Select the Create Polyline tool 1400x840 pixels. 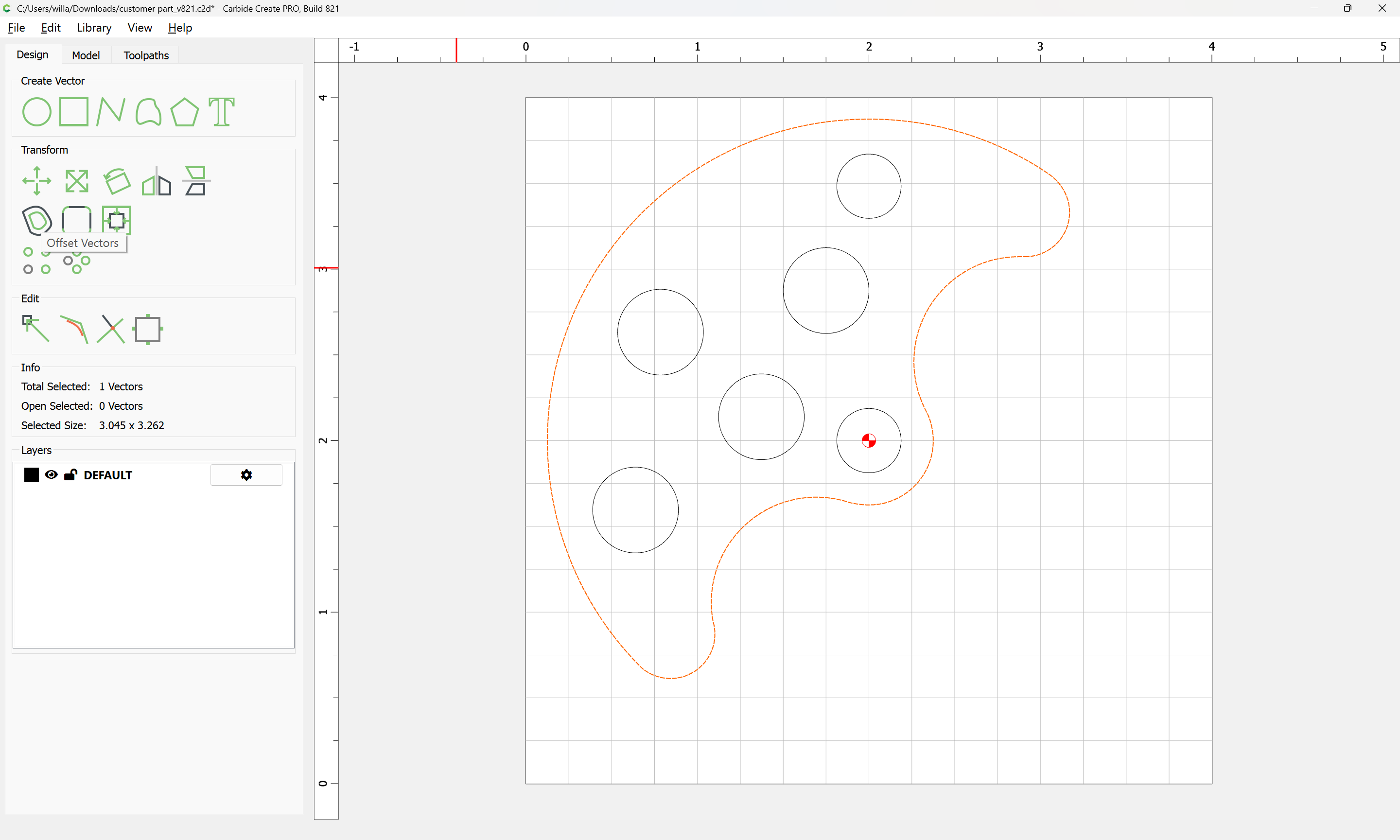click(x=110, y=111)
